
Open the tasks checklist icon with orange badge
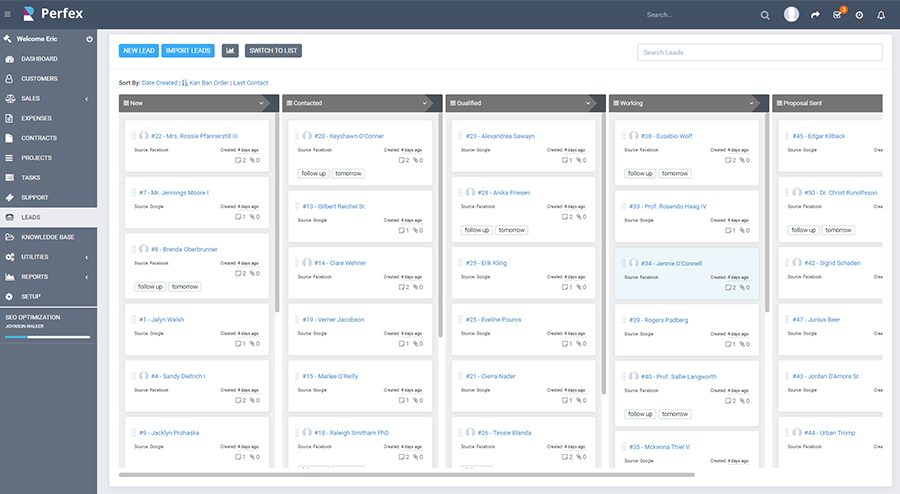[x=837, y=15]
